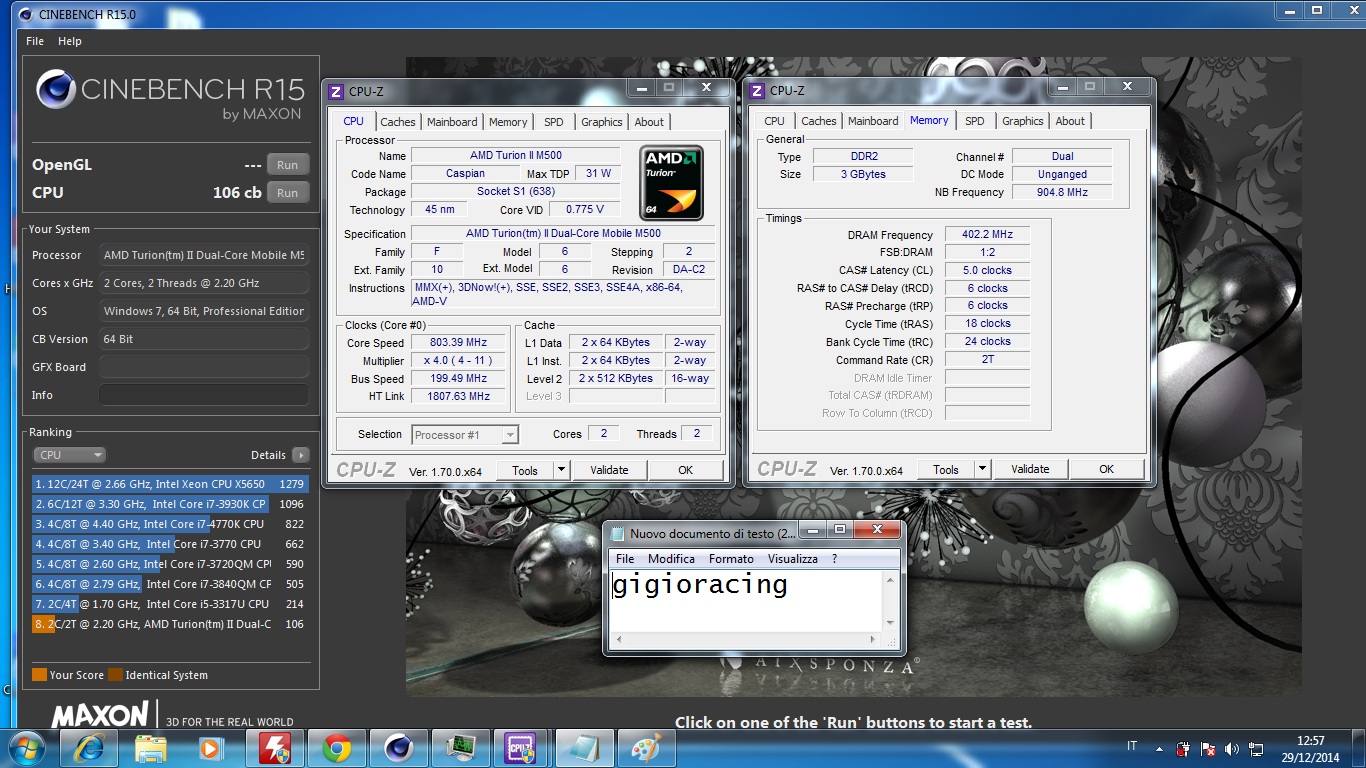This screenshot has width=1366, height=768.
Task: Run the CPU benchmark test
Action: [x=288, y=193]
